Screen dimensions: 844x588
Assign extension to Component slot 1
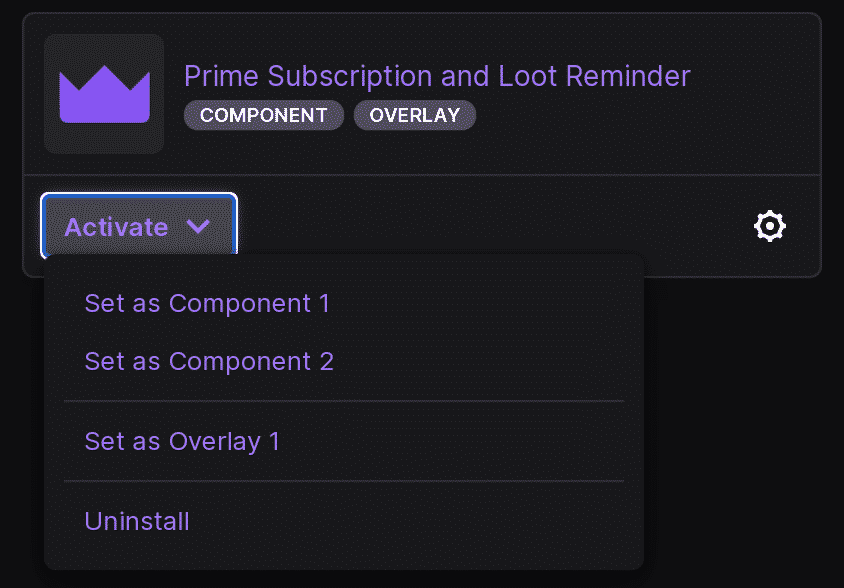click(x=207, y=303)
